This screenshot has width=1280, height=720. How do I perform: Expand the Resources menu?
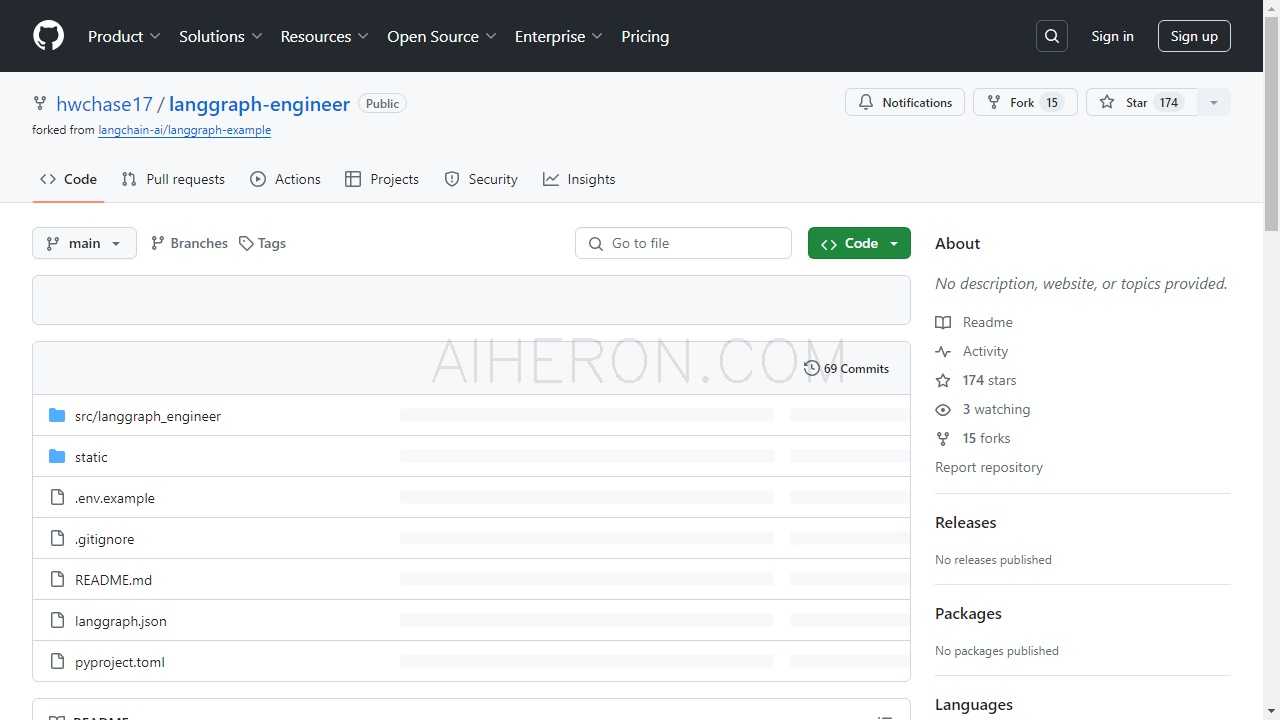[x=324, y=36]
